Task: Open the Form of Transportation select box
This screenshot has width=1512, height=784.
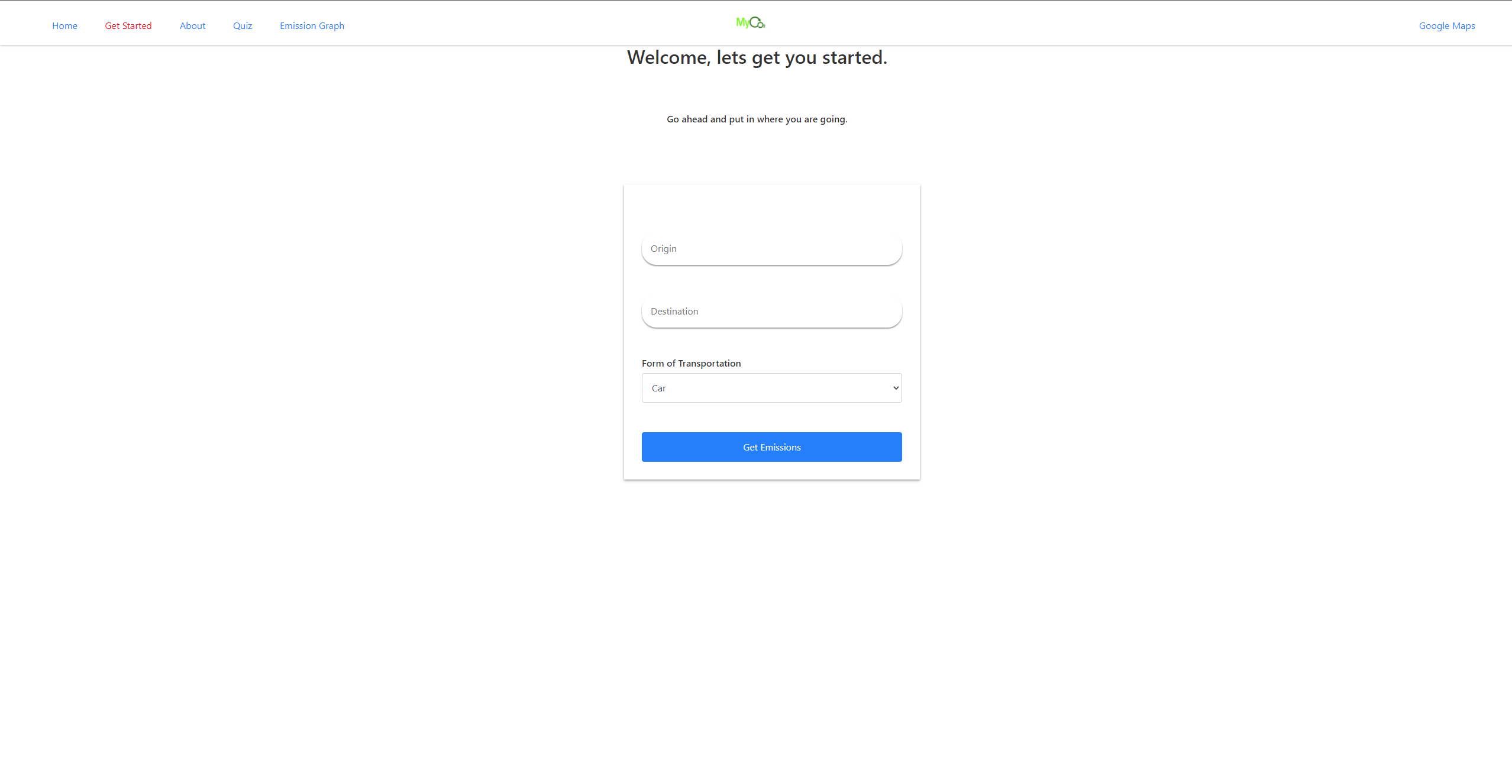Action: (771, 388)
